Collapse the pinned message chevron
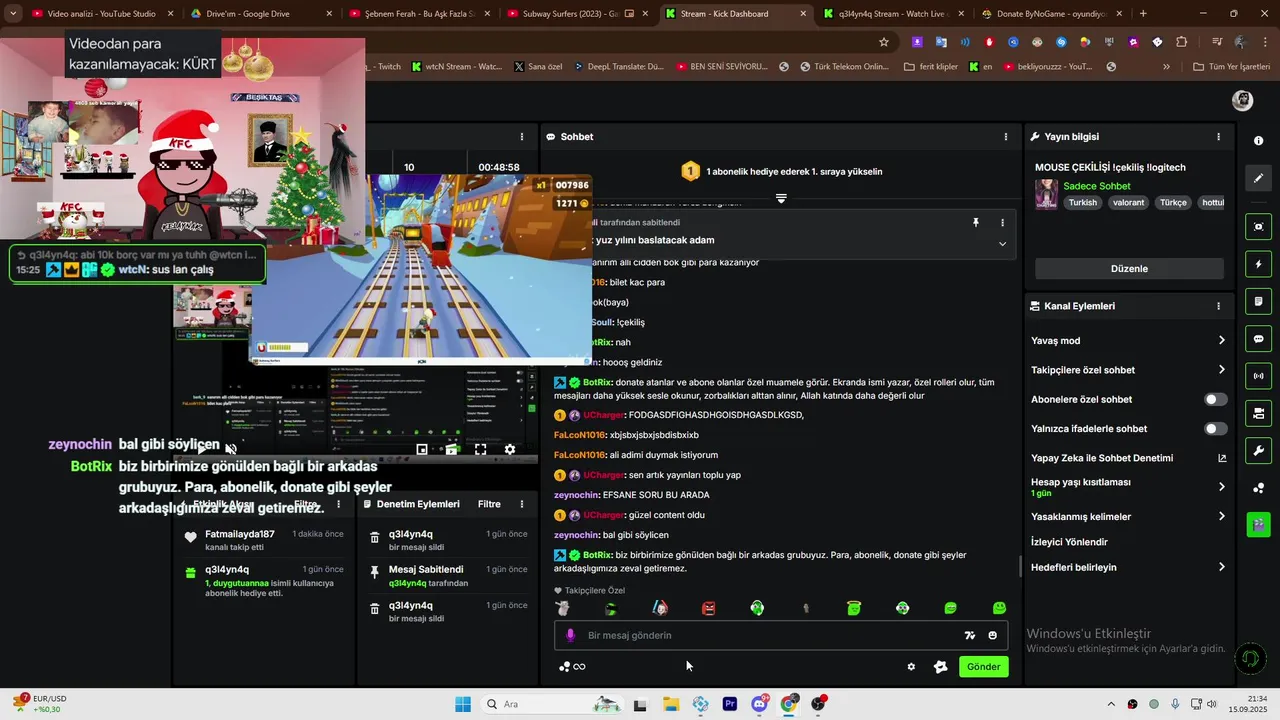Image resolution: width=1280 pixels, height=720 pixels. coord(1002,243)
